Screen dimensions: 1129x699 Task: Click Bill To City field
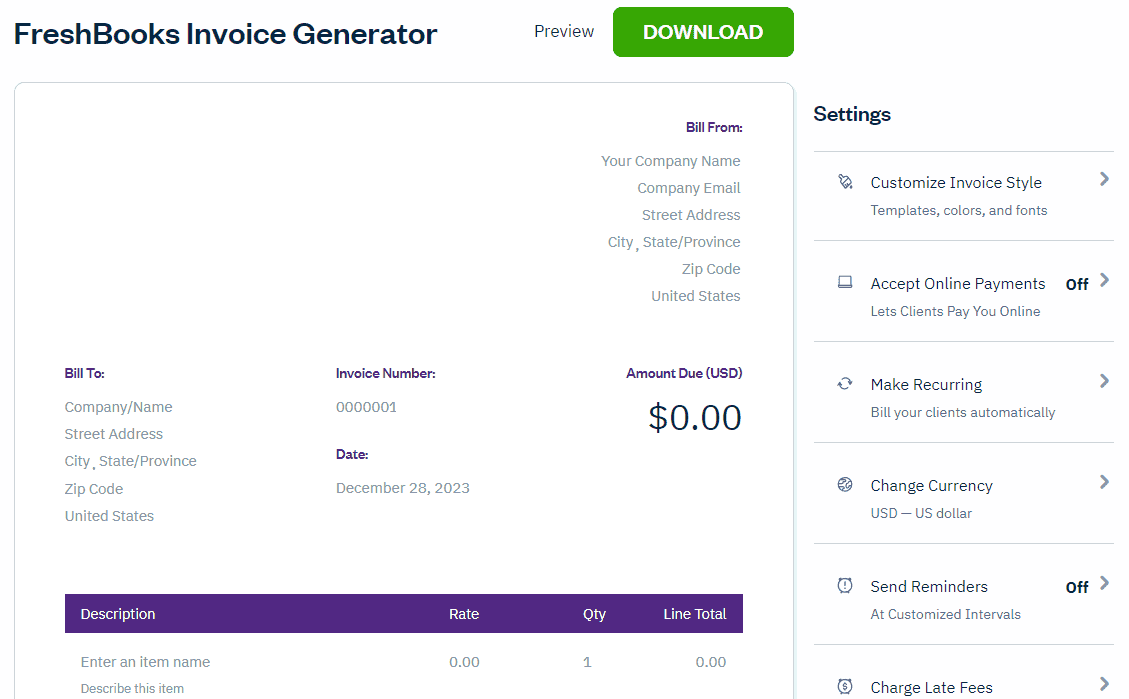tap(77, 461)
